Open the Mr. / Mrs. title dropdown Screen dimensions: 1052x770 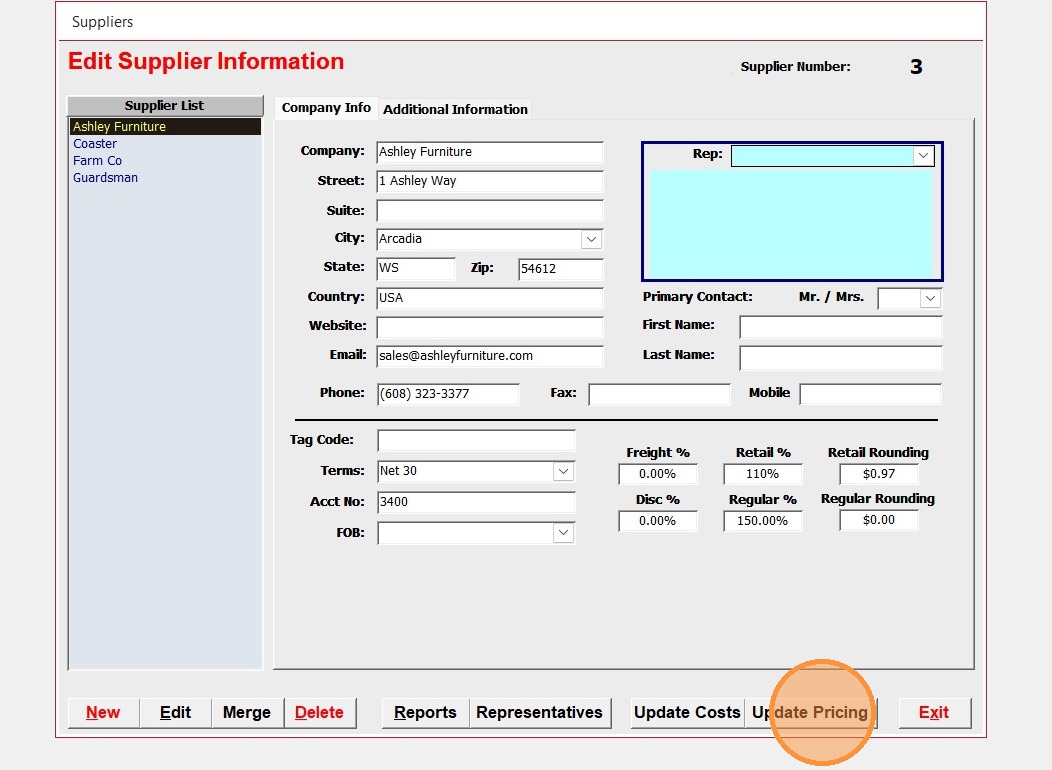930,298
